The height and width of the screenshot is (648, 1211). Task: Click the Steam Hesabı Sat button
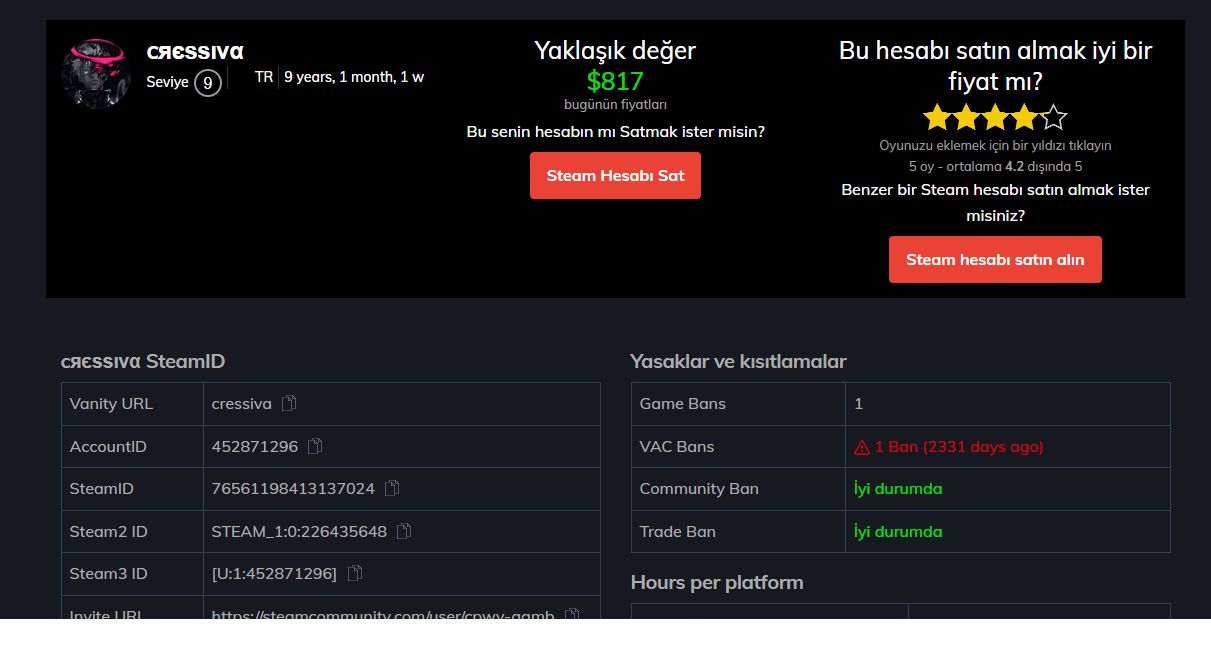click(x=615, y=175)
